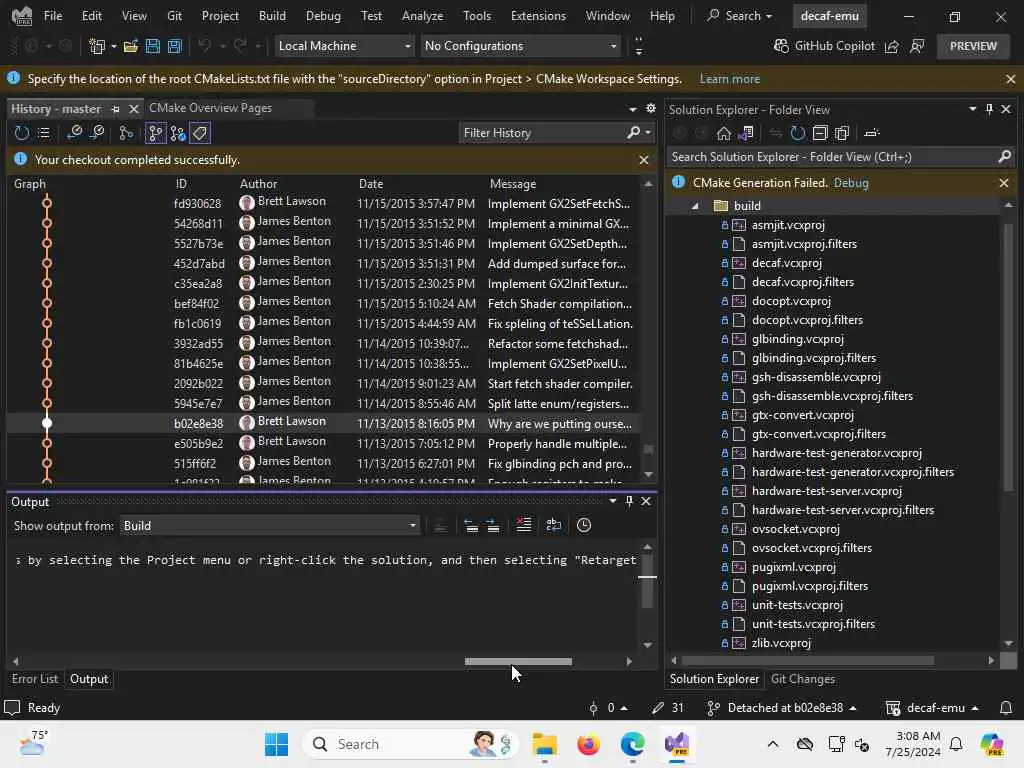
Task: Click Search Solution Explorer input field
Action: coord(833,157)
